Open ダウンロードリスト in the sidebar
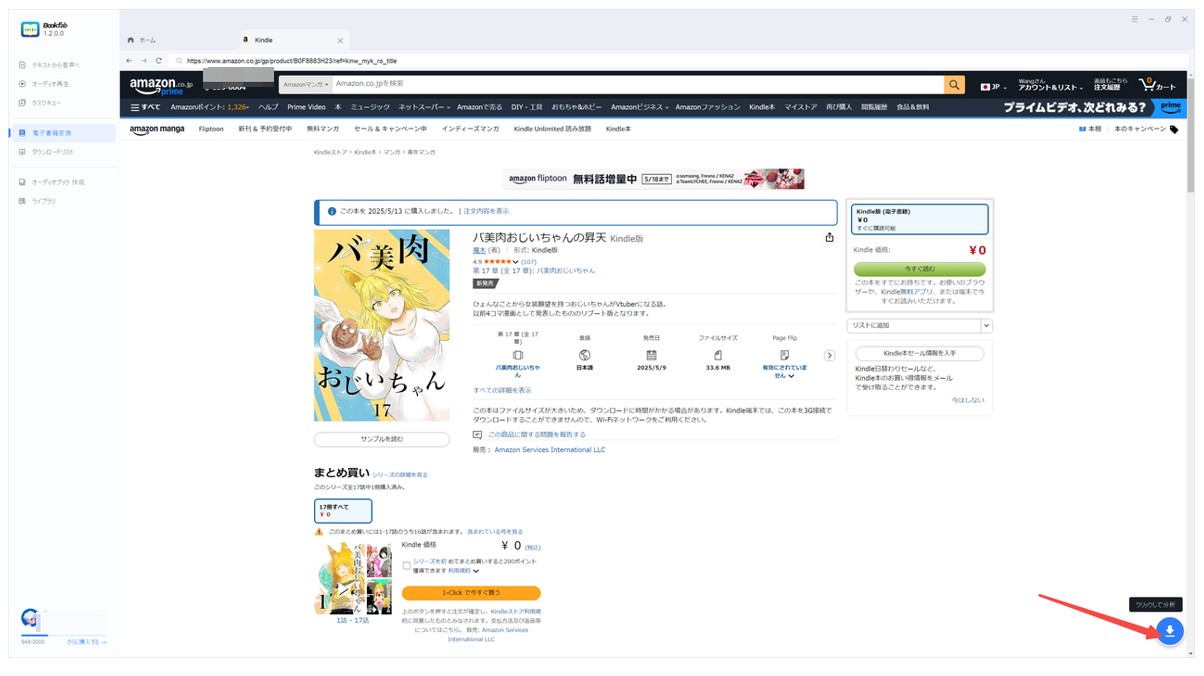The image size is (1204, 676). [53, 152]
